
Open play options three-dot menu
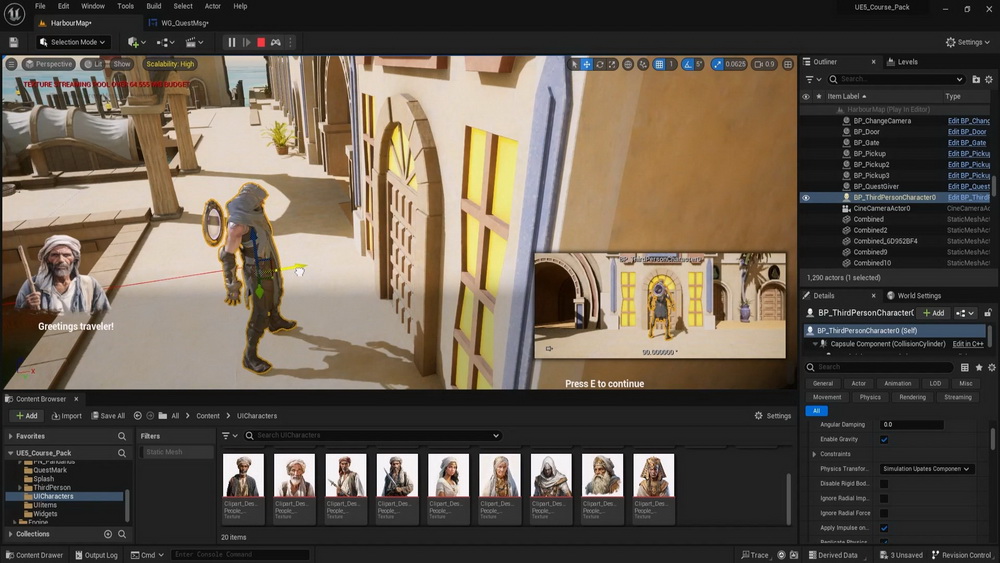290,42
